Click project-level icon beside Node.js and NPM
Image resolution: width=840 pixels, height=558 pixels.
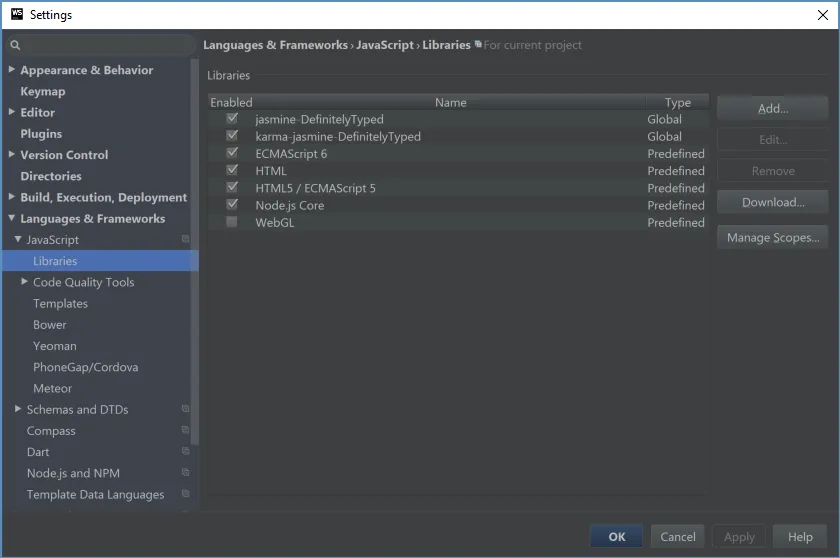[x=185, y=472]
